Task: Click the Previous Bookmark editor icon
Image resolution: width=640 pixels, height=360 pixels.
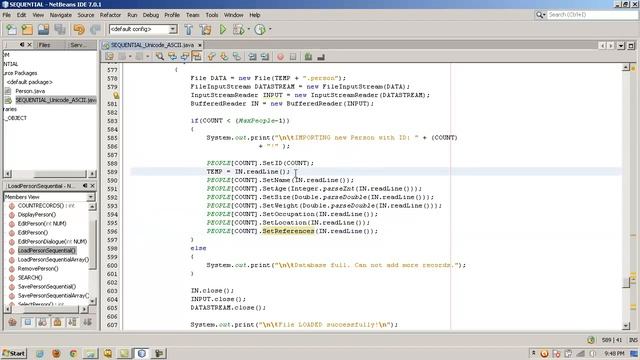Action: point(211,57)
